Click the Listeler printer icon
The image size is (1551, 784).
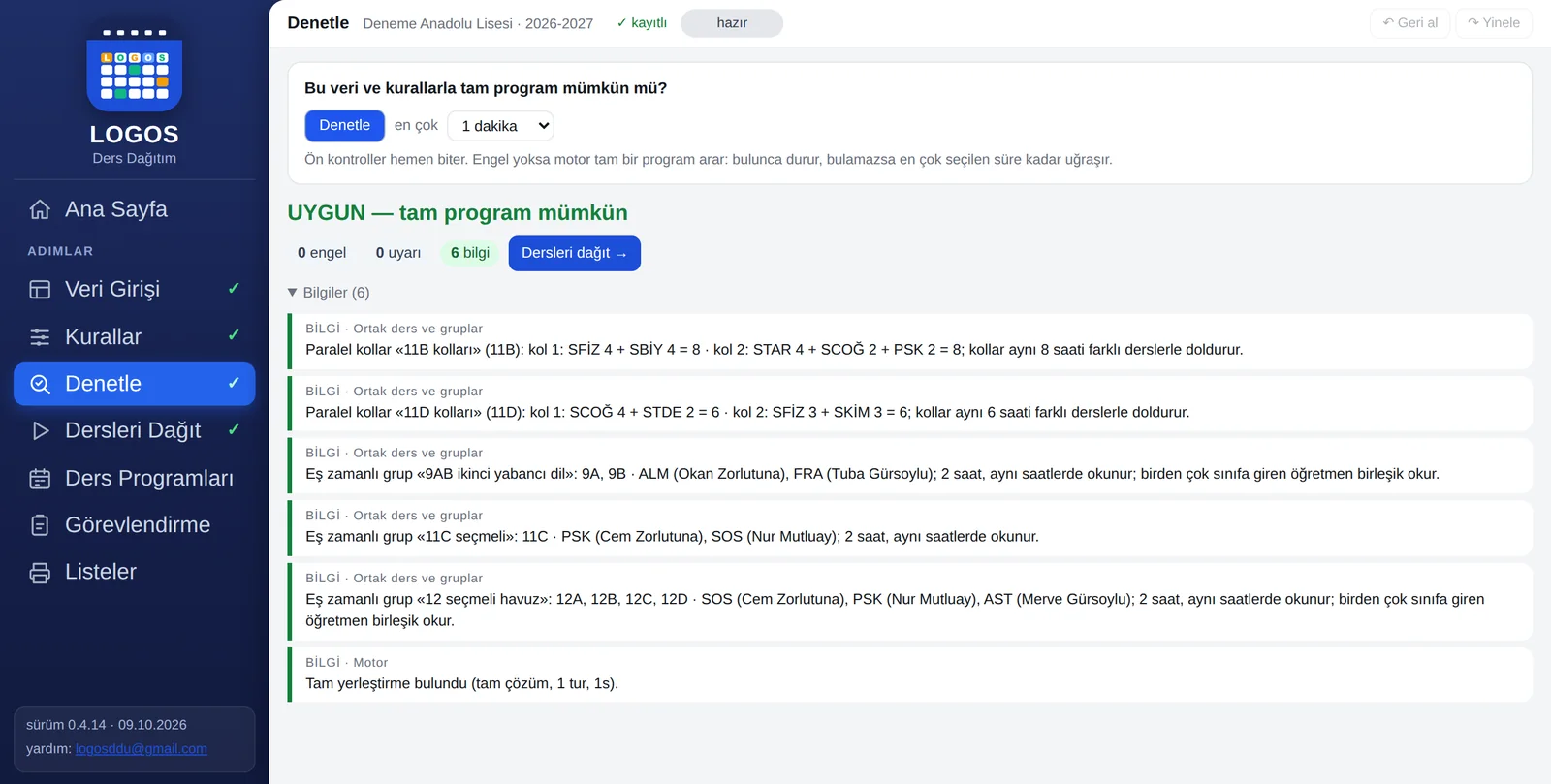coord(40,572)
